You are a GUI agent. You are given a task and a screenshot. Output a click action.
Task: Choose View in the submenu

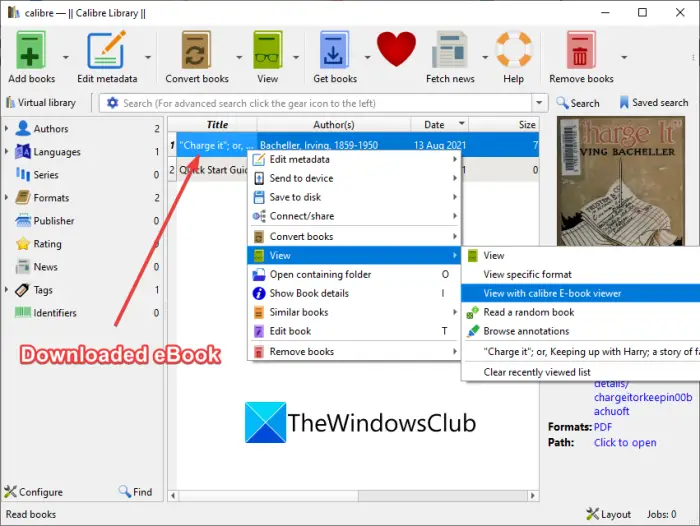(x=581, y=255)
